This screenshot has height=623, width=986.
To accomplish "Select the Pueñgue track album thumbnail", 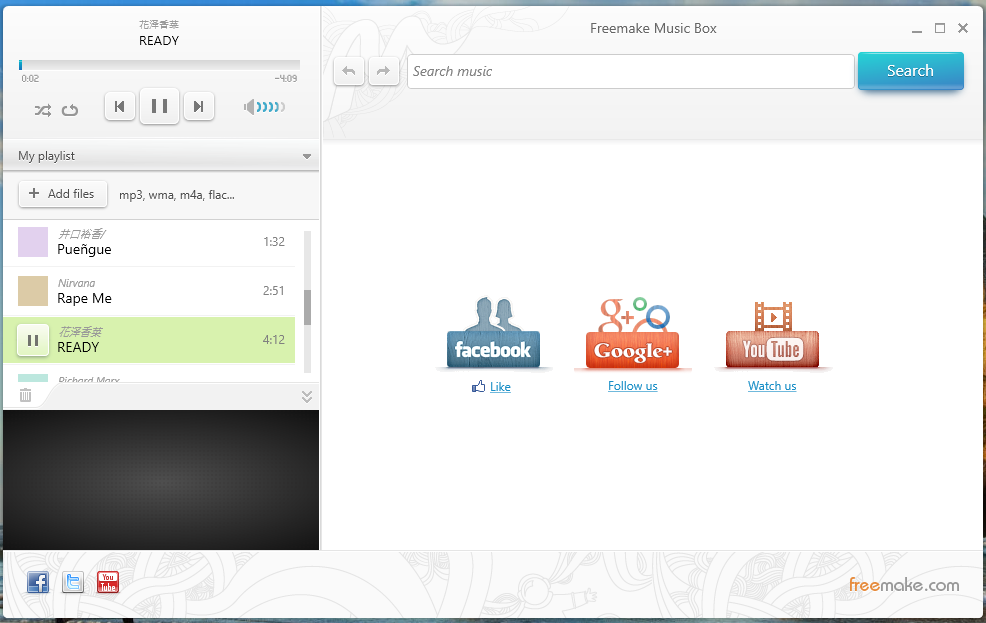I will click(33, 242).
